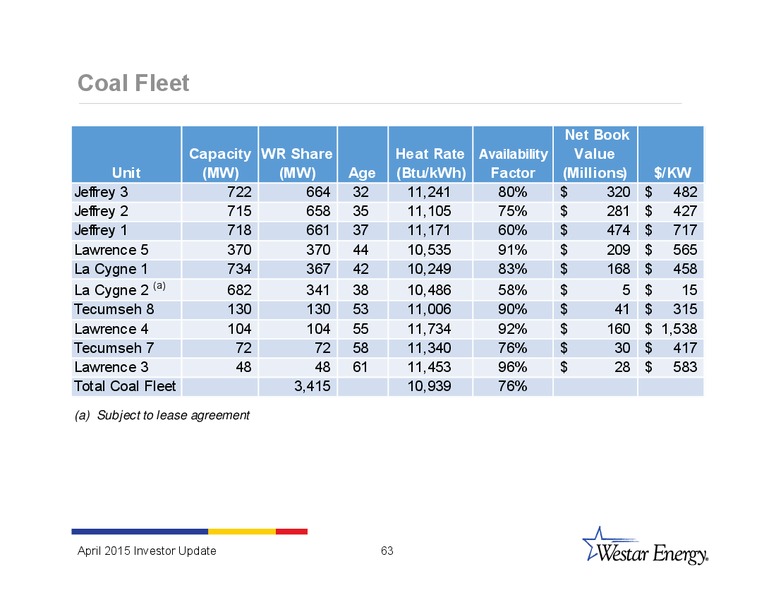
Task: Click the April 2015 Investor Update footer
Action: tap(147, 551)
